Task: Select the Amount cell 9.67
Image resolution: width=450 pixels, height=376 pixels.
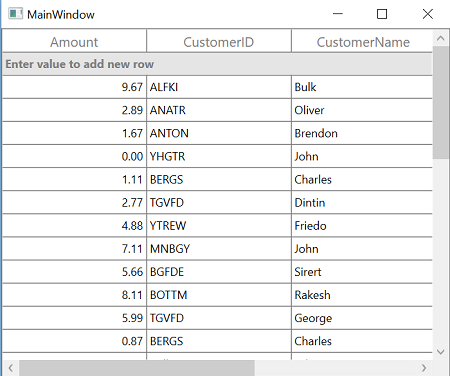Action: (x=74, y=87)
